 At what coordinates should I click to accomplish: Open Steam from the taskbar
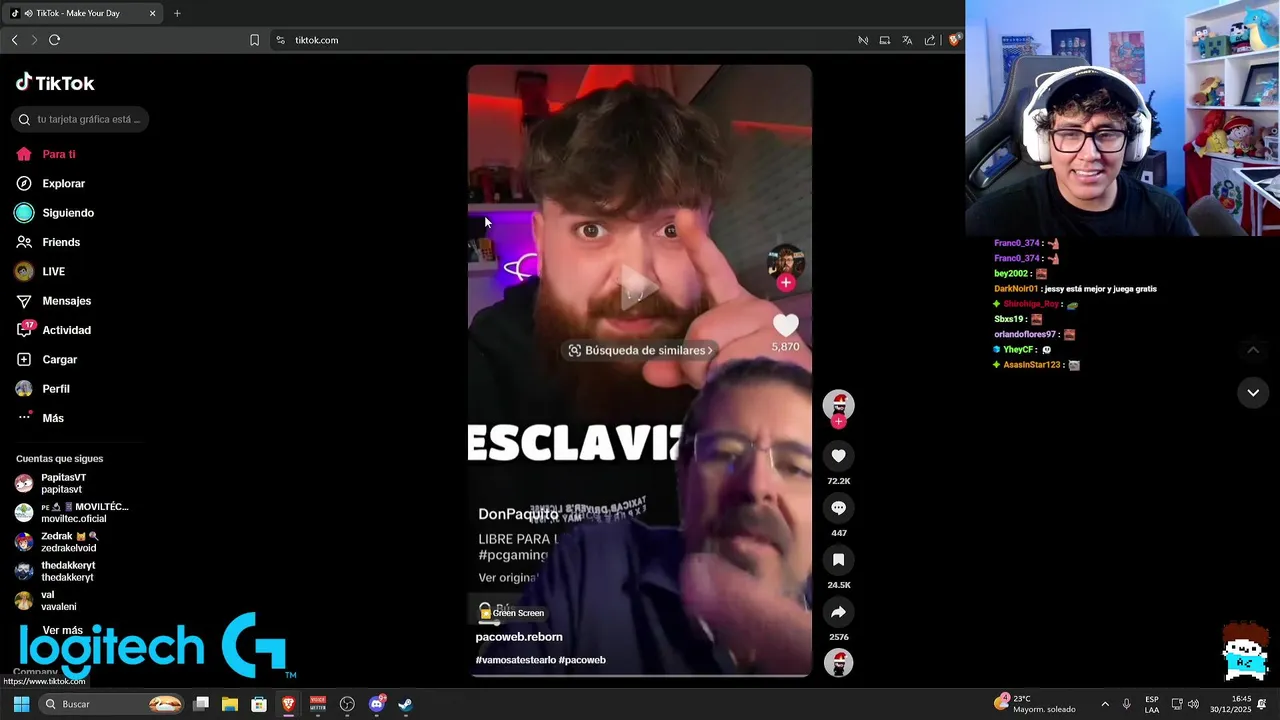(406, 704)
